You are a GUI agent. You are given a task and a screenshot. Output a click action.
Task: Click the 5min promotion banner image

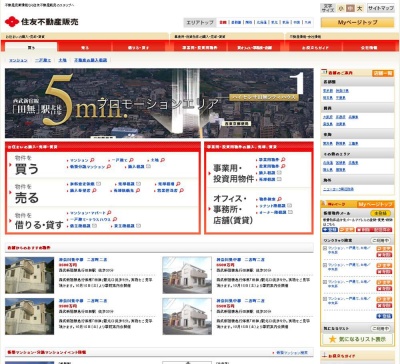coord(159,103)
